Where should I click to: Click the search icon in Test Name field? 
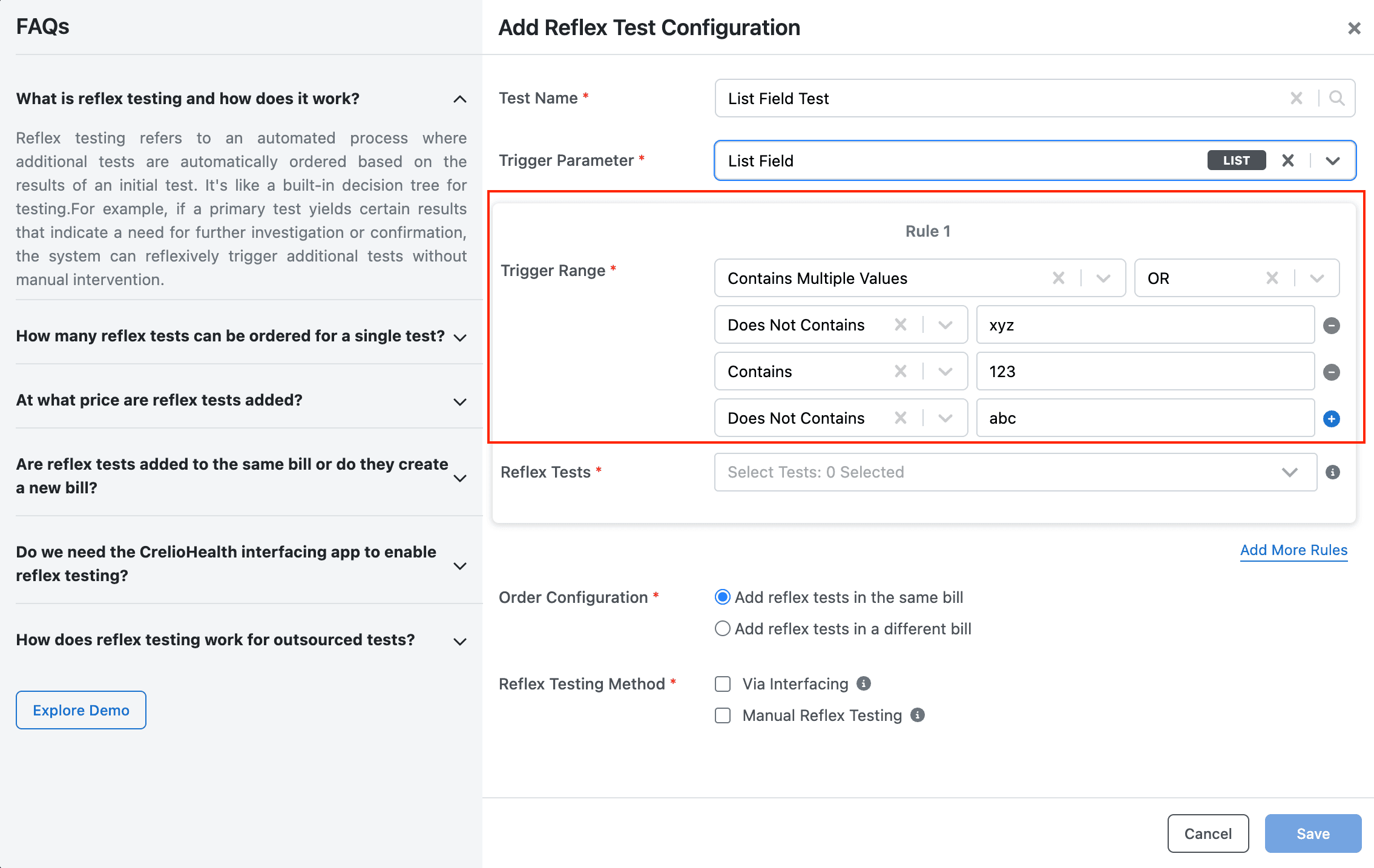pos(1336,98)
